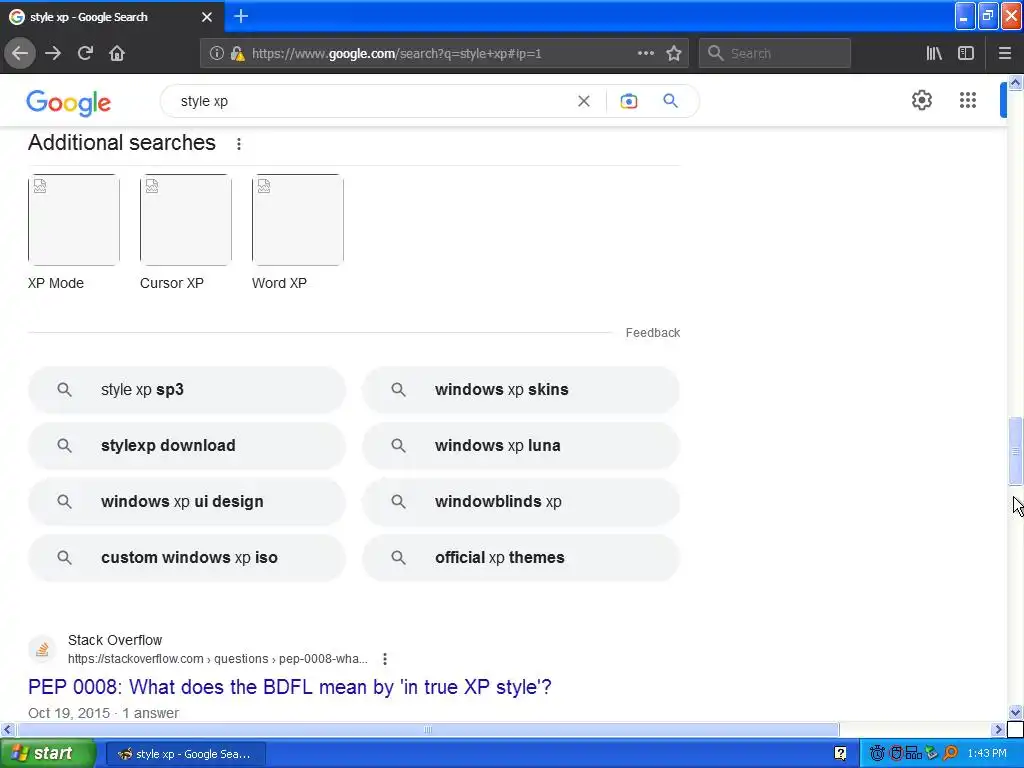Open options for Additional searches section
The height and width of the screenshot is (768, 1024).
click(x=239, y=144)
